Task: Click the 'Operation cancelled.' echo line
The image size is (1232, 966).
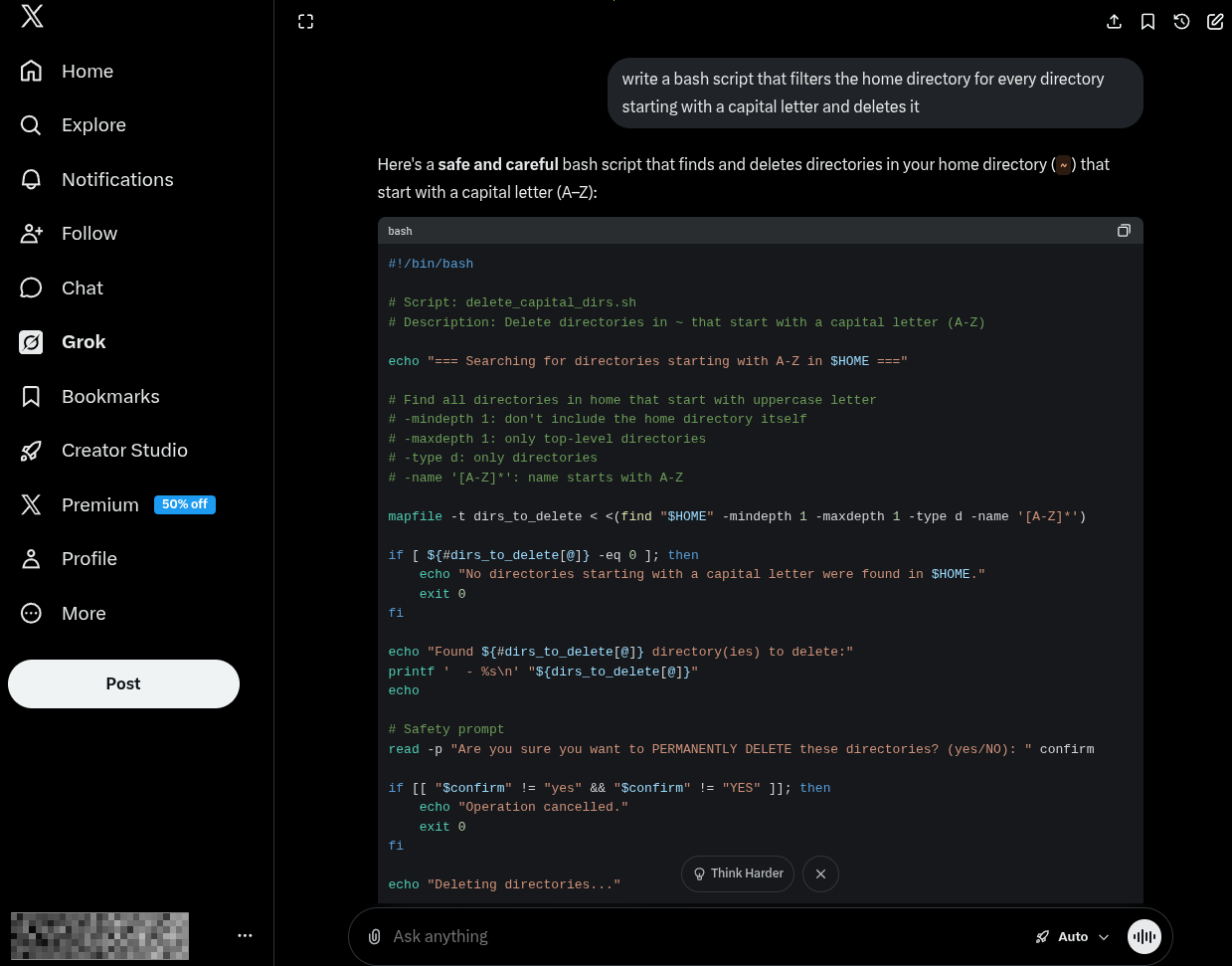Action: [524, 807]
